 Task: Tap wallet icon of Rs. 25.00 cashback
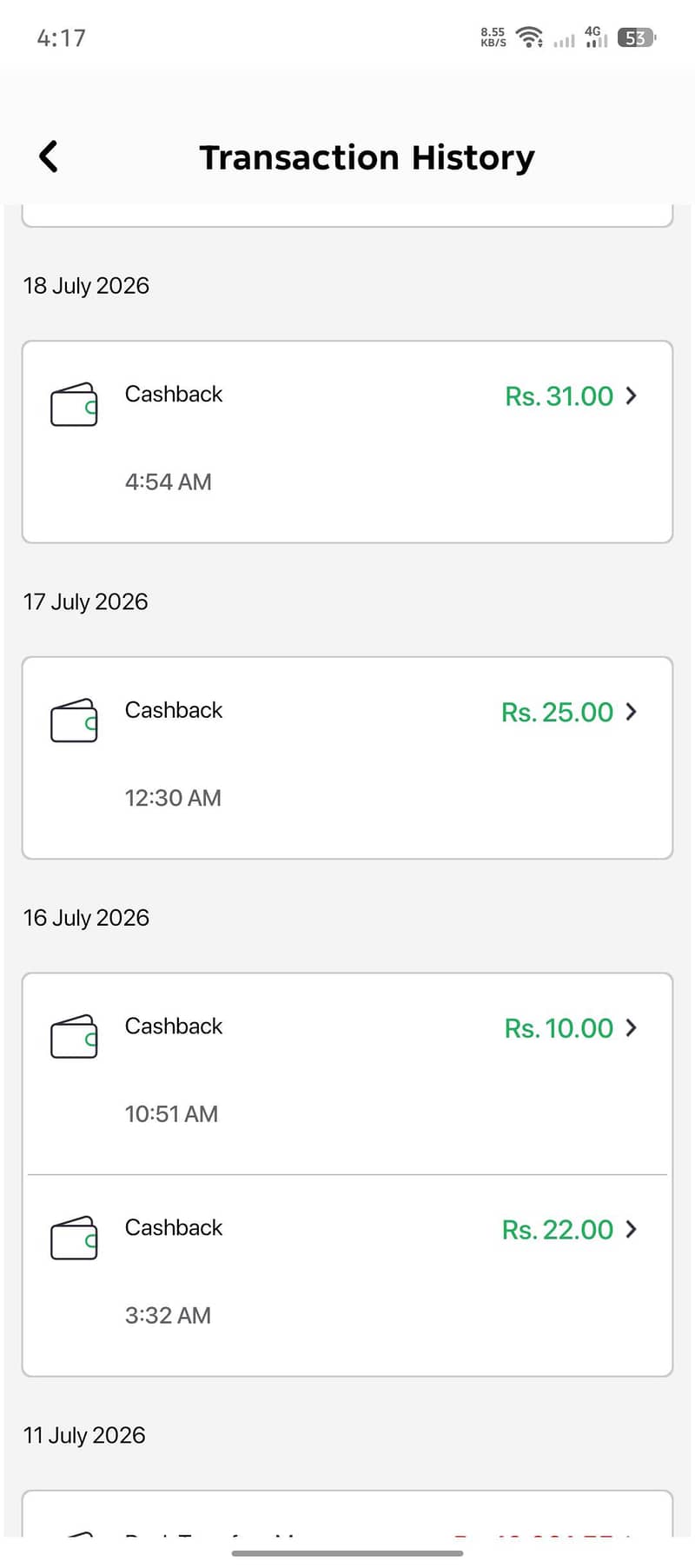pyautogui.click(x=74, y=721)
